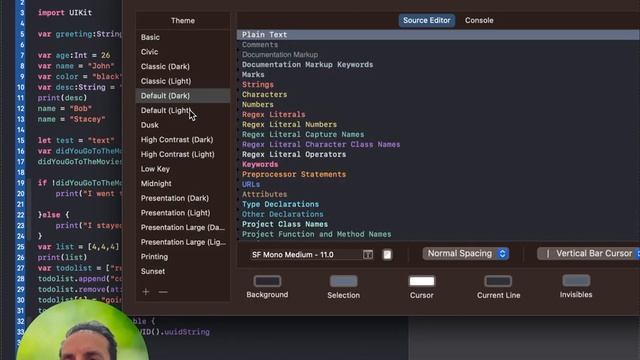Select the High Contrast (Dark) theme
640x360 pixels.
click(x=183, y=140)
